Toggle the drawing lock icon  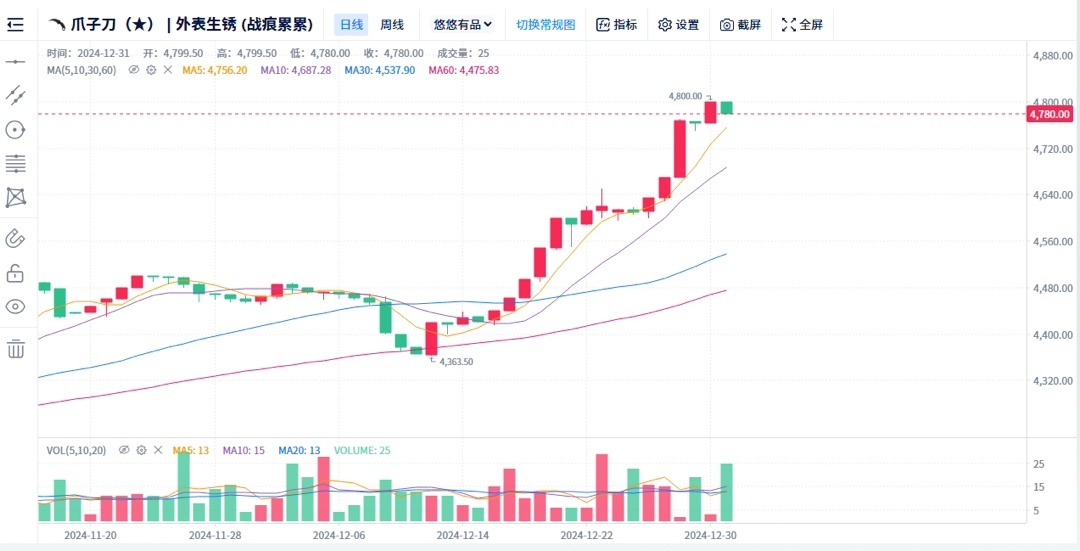[x=15, y=272]
